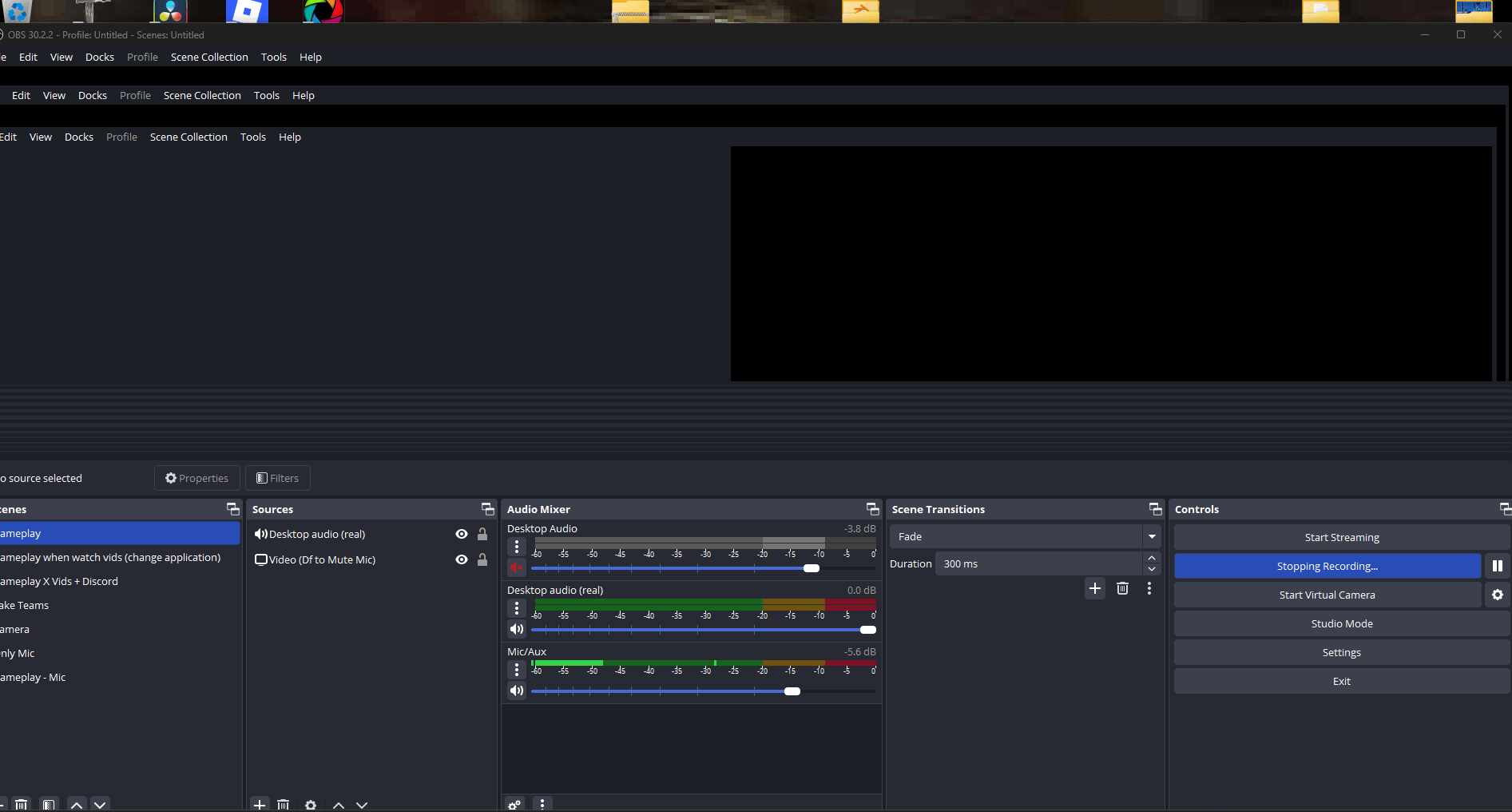
Task: Open Help menu in top menu bar
Action: pos(311,57)
